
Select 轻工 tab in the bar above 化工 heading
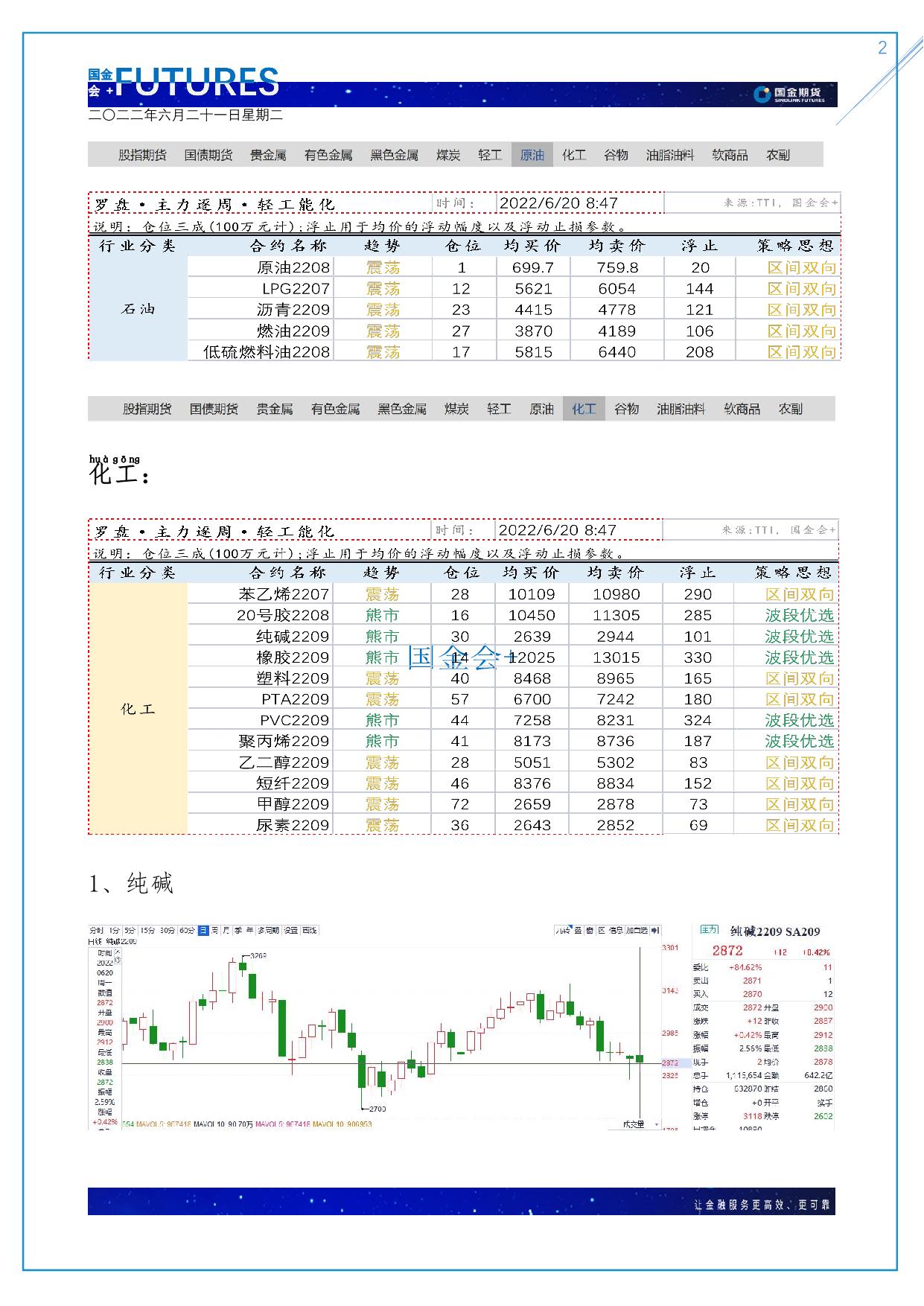tap(499, 409)
